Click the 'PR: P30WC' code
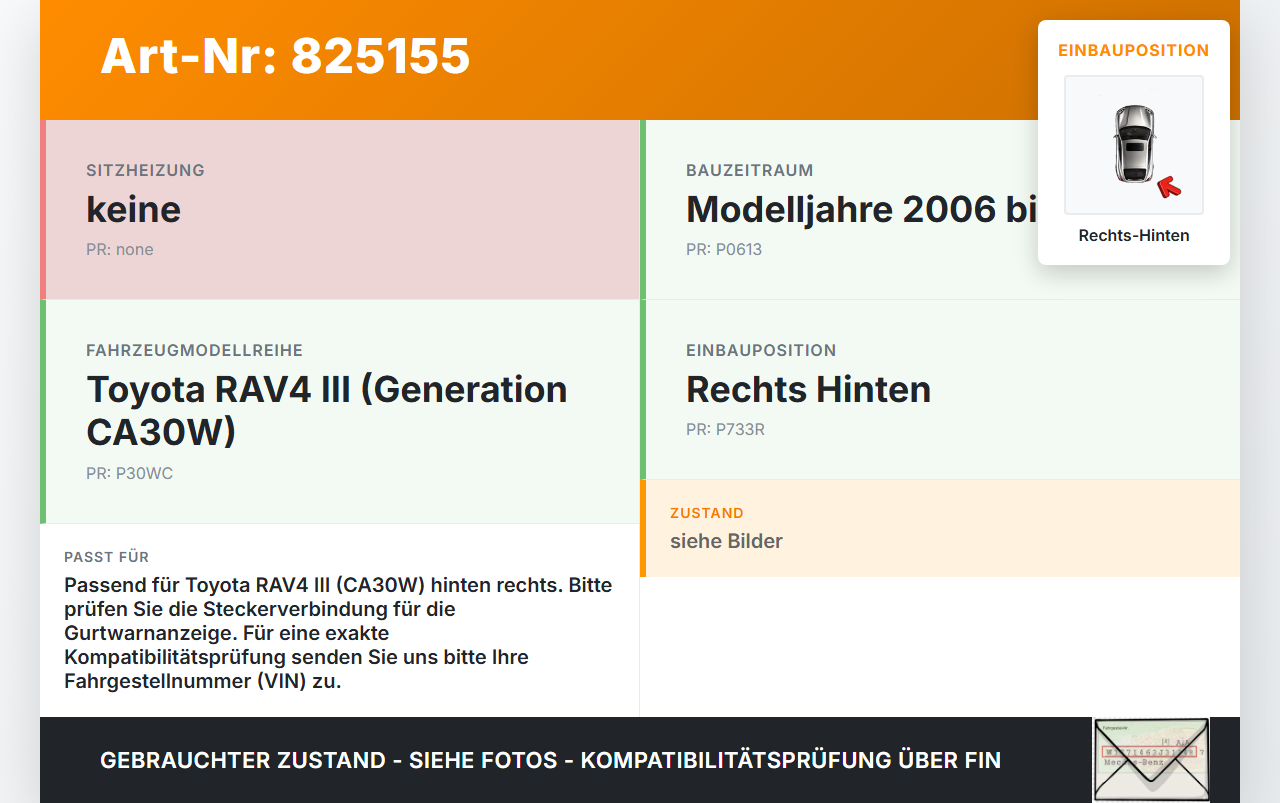This screenshot has height=803, width=1280. [x=129, y=474]
